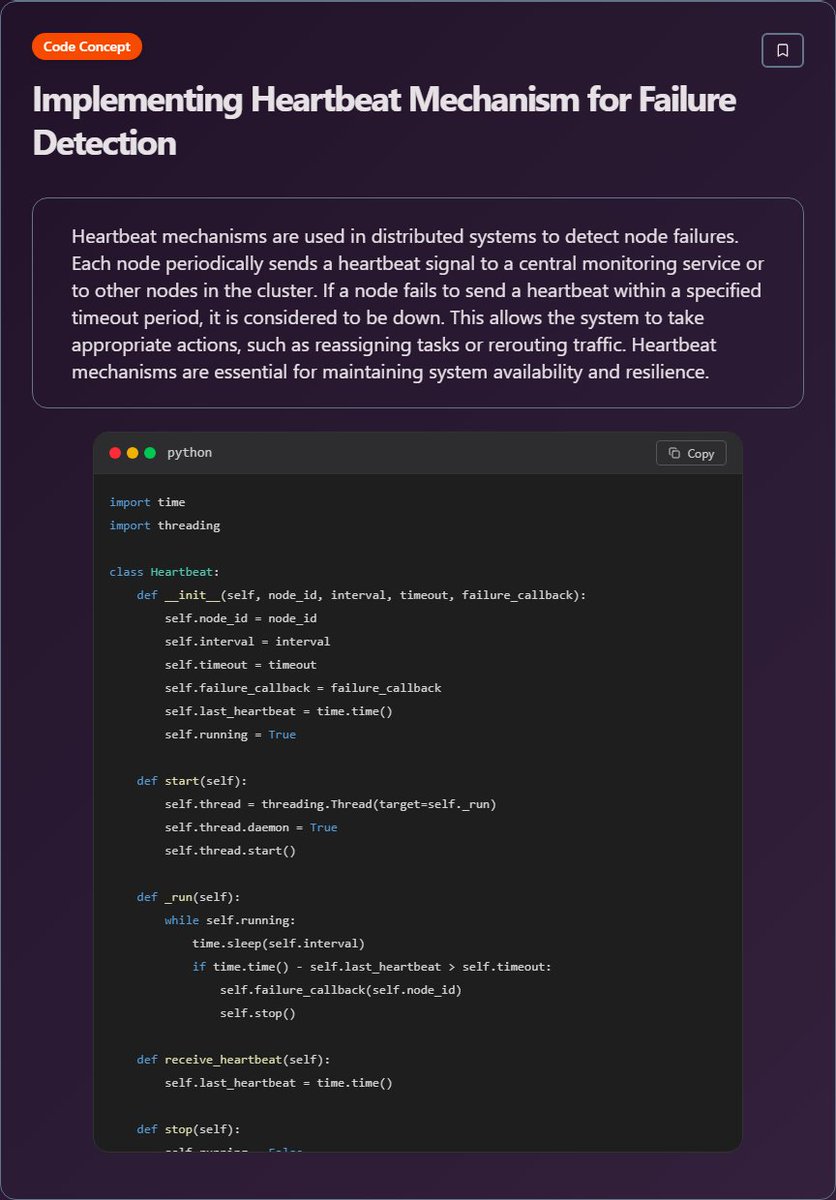Click the green window dot on the code block
836x1200 pixels.
click(150, 453)
